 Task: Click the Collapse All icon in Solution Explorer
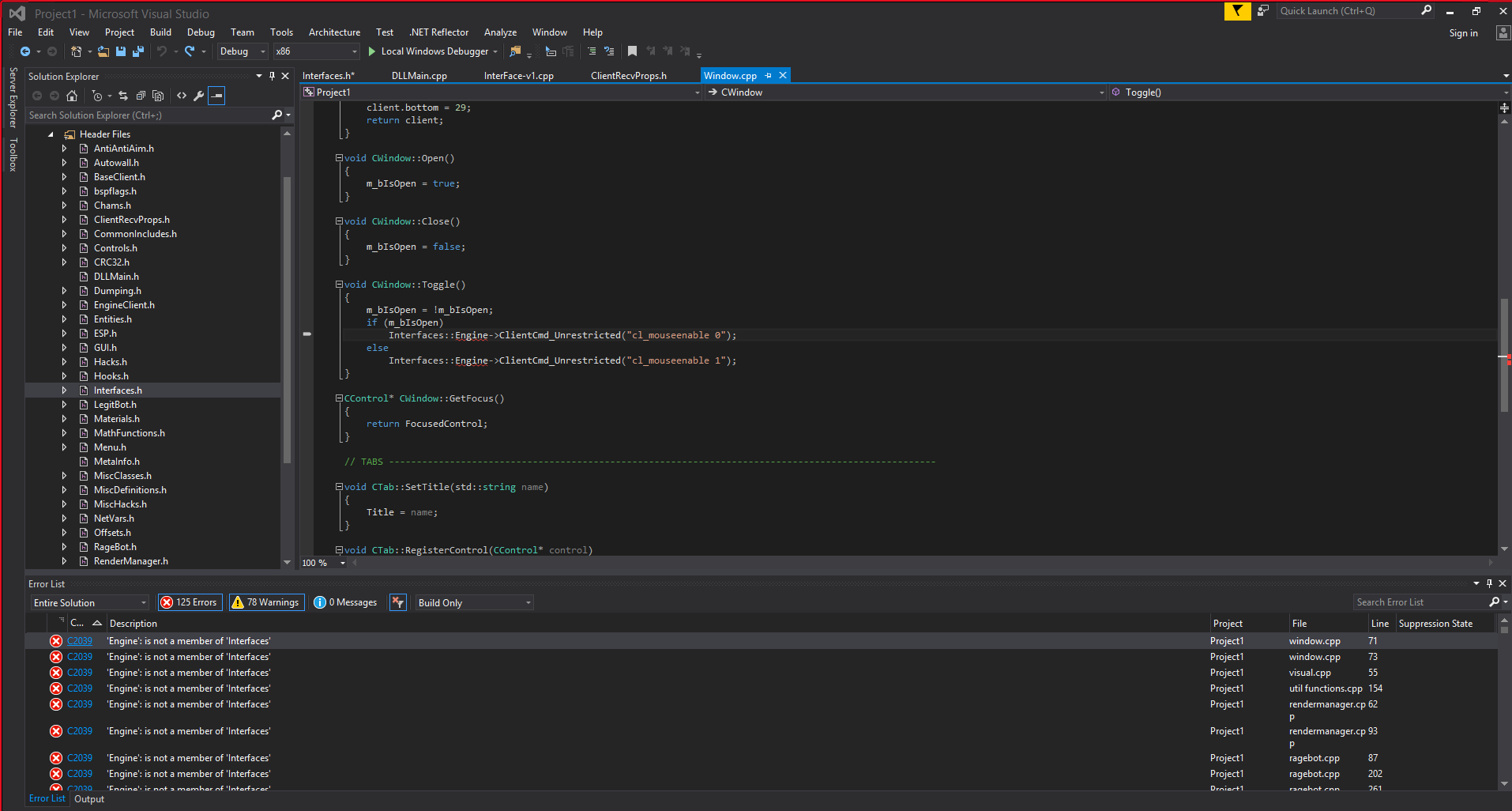coord(141,96)
